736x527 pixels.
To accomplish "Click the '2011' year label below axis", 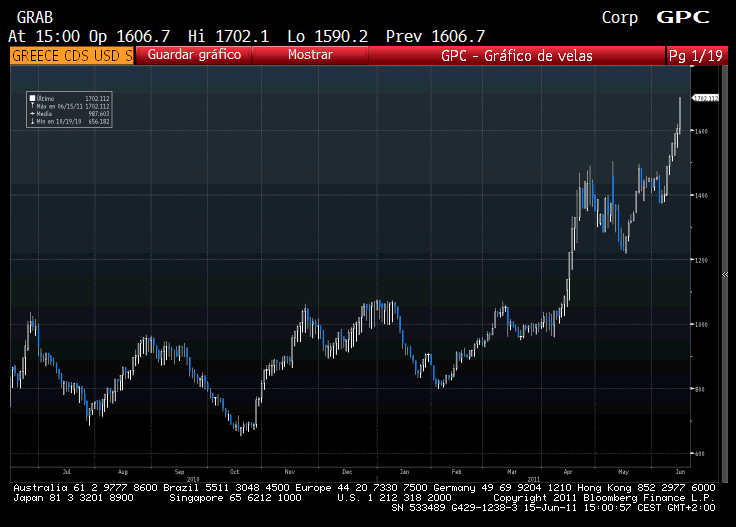I will pos(534,479).
